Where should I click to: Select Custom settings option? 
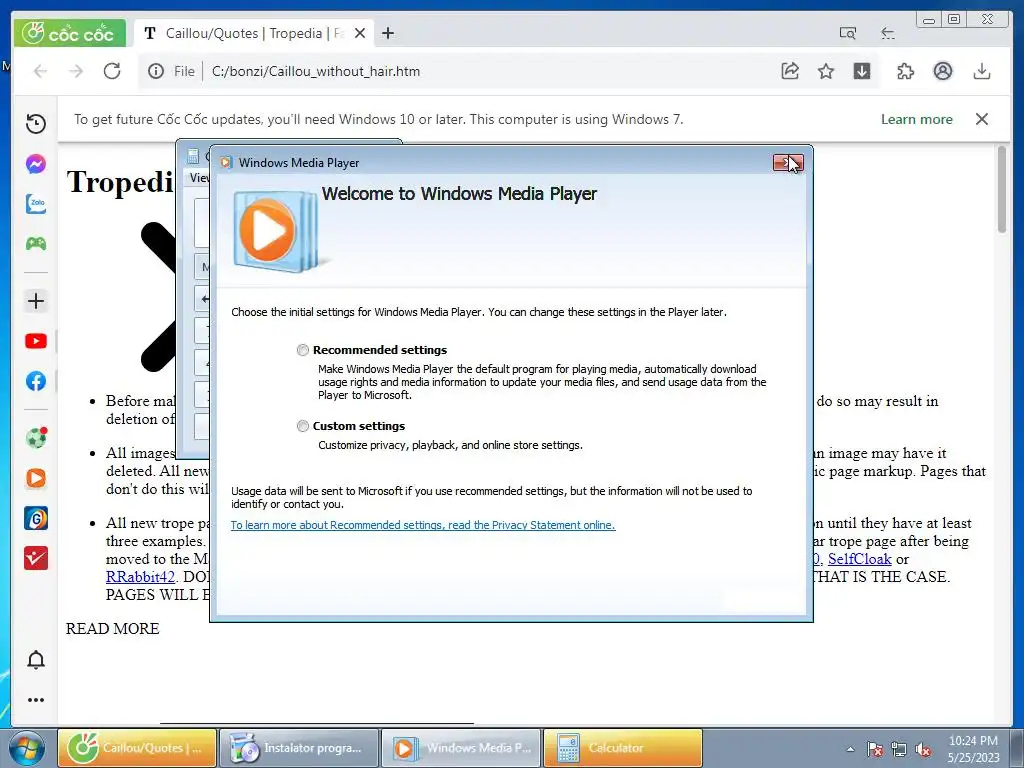click(x=302, y=426)
